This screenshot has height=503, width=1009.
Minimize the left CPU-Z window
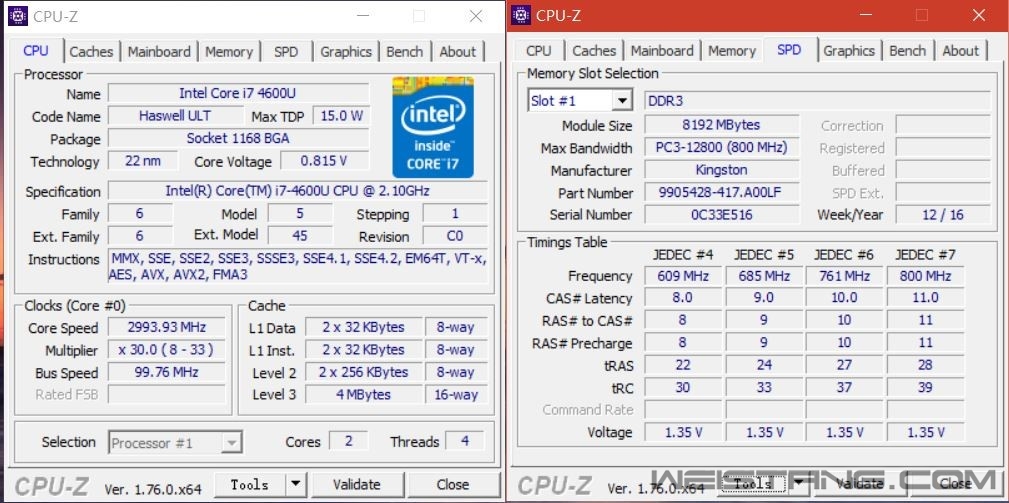[364, 16]
